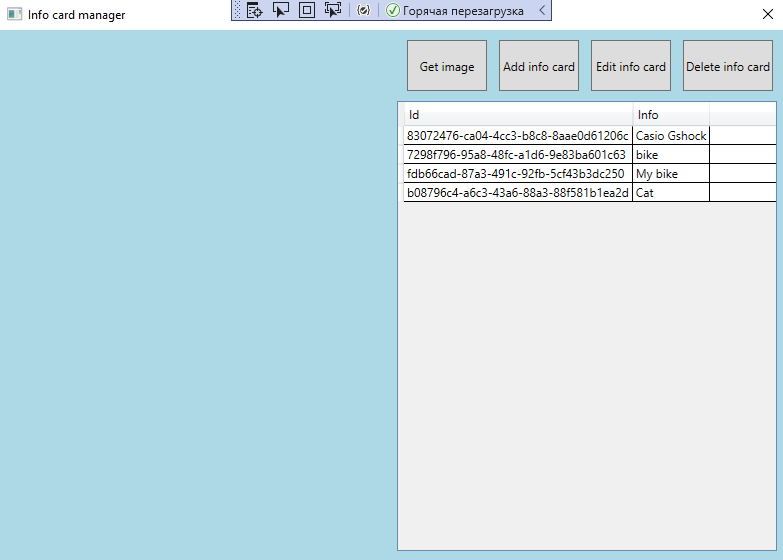Click the Горячая перезагрузка label

click(463, 10)
